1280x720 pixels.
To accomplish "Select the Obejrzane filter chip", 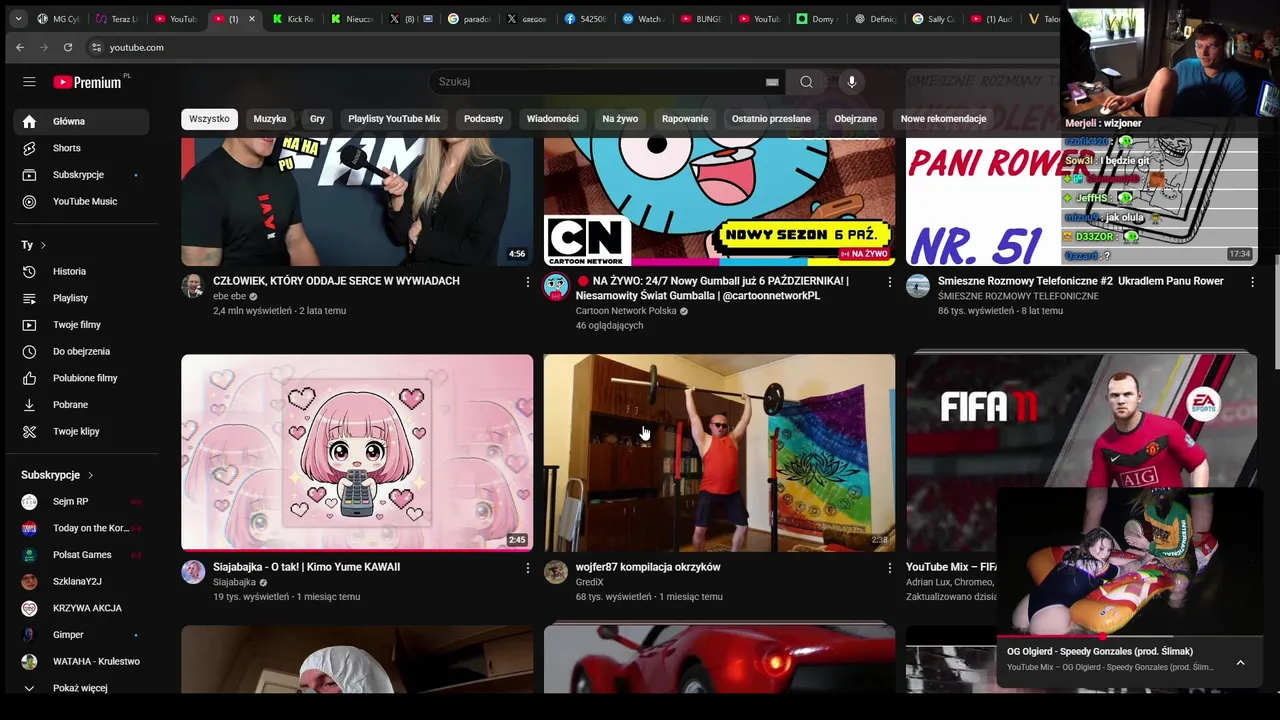I will [856, 119].
